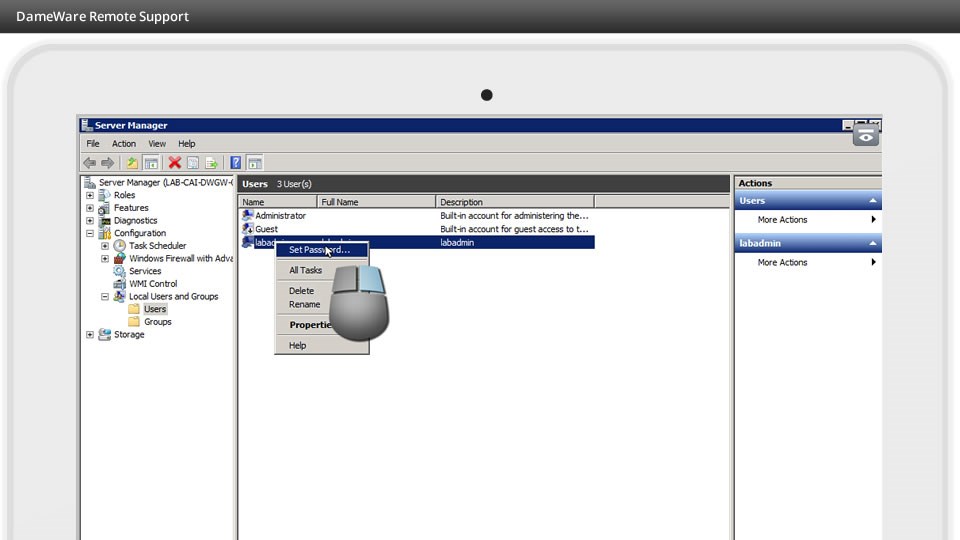Sort list by Description column header
960x540 pixels.
pos(515,202)
